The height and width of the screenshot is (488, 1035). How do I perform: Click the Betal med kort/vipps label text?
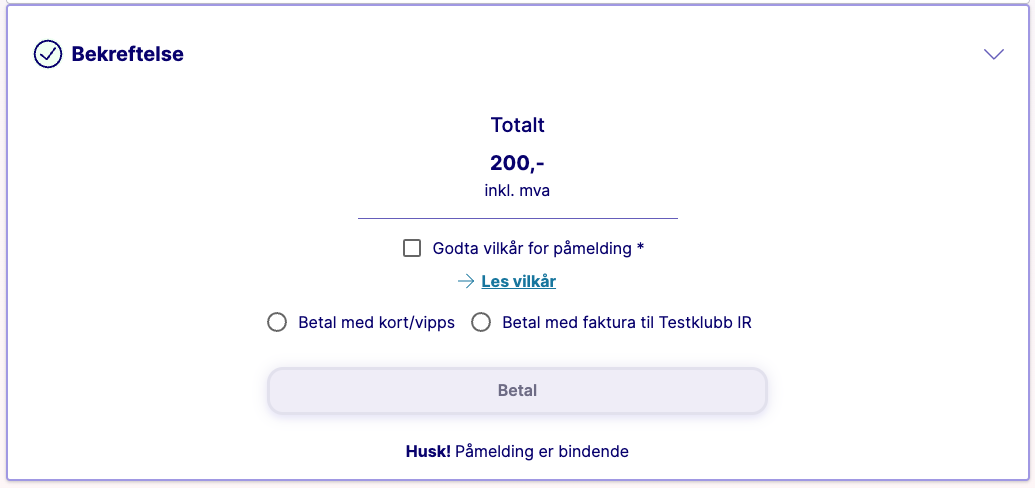(x=376, y=323)
